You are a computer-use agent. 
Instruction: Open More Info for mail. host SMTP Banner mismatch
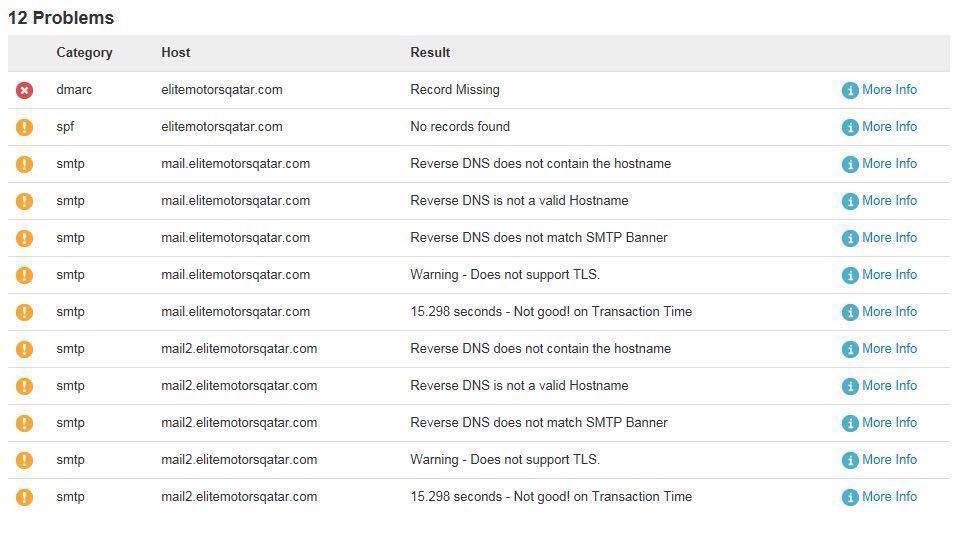click(889, 238)
